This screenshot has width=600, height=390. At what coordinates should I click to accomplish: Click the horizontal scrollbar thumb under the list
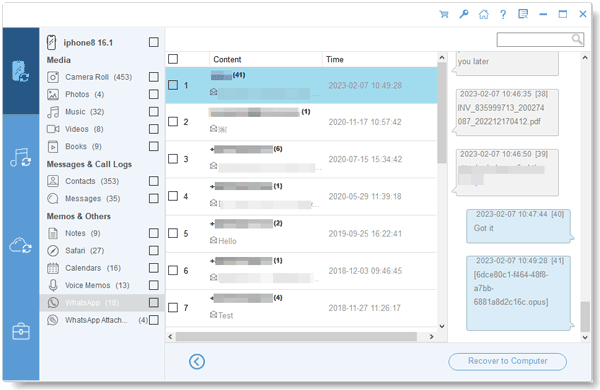click(x=296, y=336)
